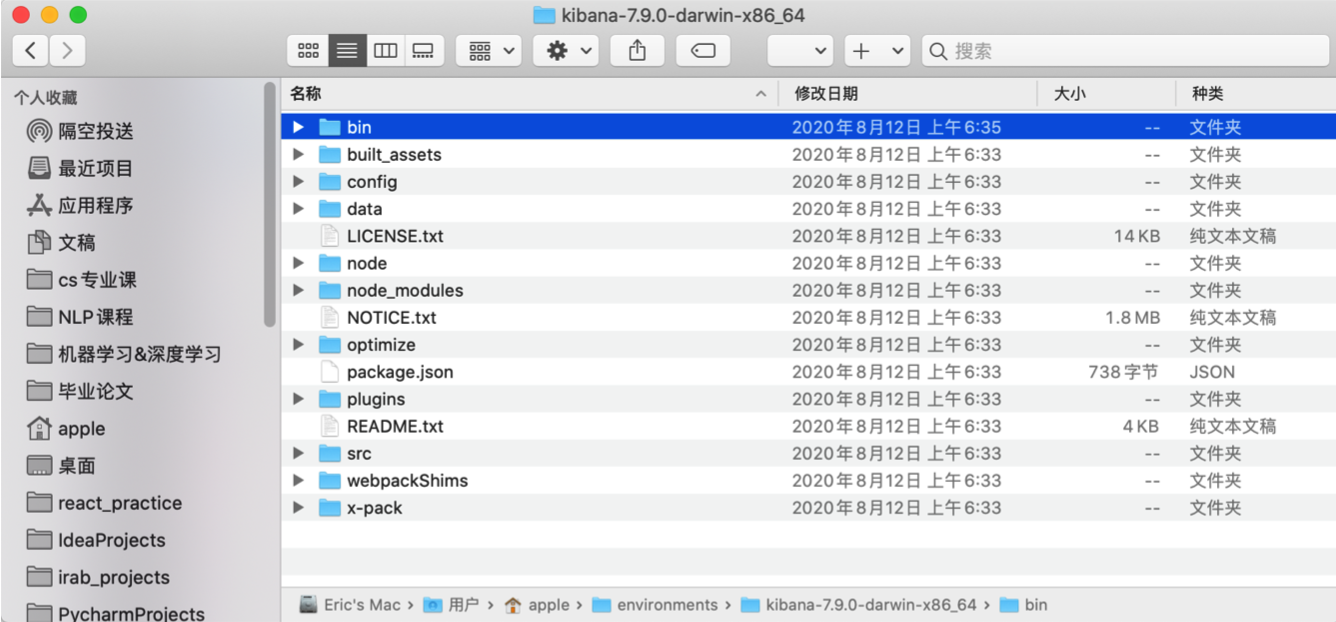Click apple in path bar

pyautogui.click(x=537, y=604)
